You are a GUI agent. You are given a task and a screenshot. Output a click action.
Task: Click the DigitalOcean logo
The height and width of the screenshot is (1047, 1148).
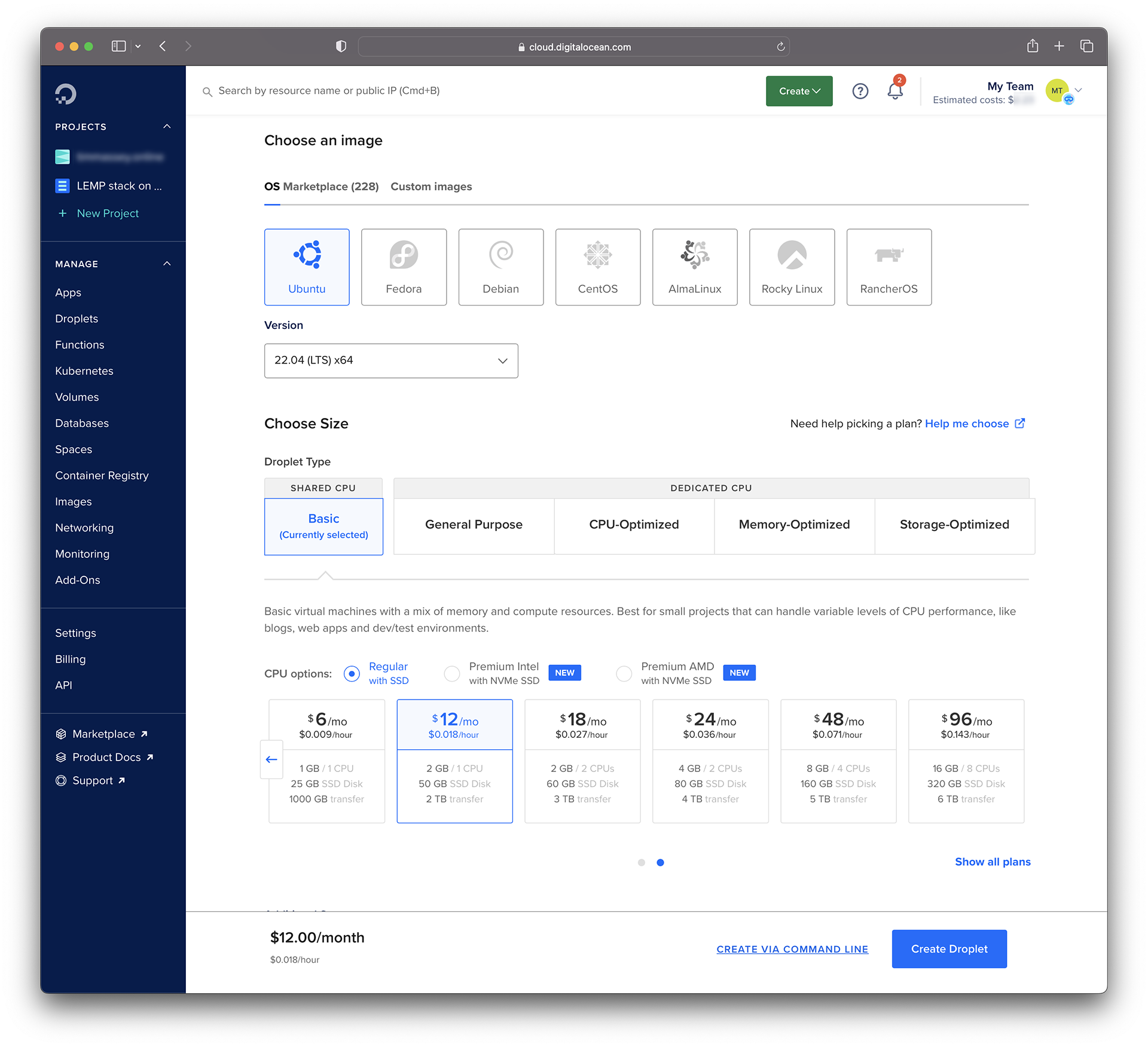click(x=65, y=93)
